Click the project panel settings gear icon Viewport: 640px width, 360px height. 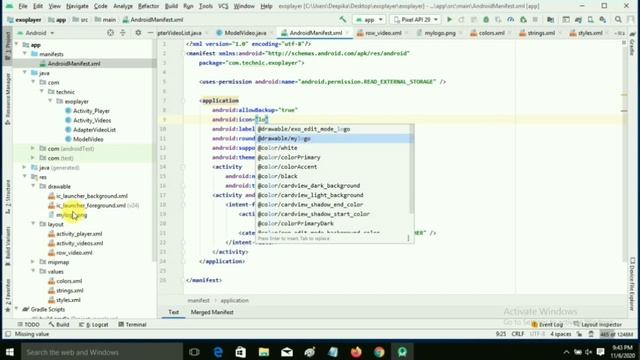pyautogui.click(x=138, y=33)
